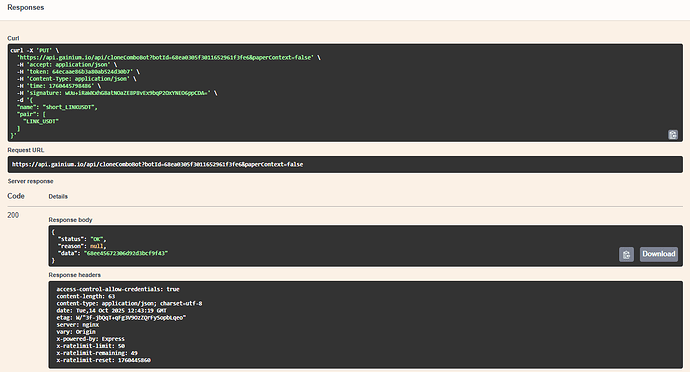This screenshot has height=372, width=690.
Task: Click the "status": "OK" line
Action: (x=82, y=239)
